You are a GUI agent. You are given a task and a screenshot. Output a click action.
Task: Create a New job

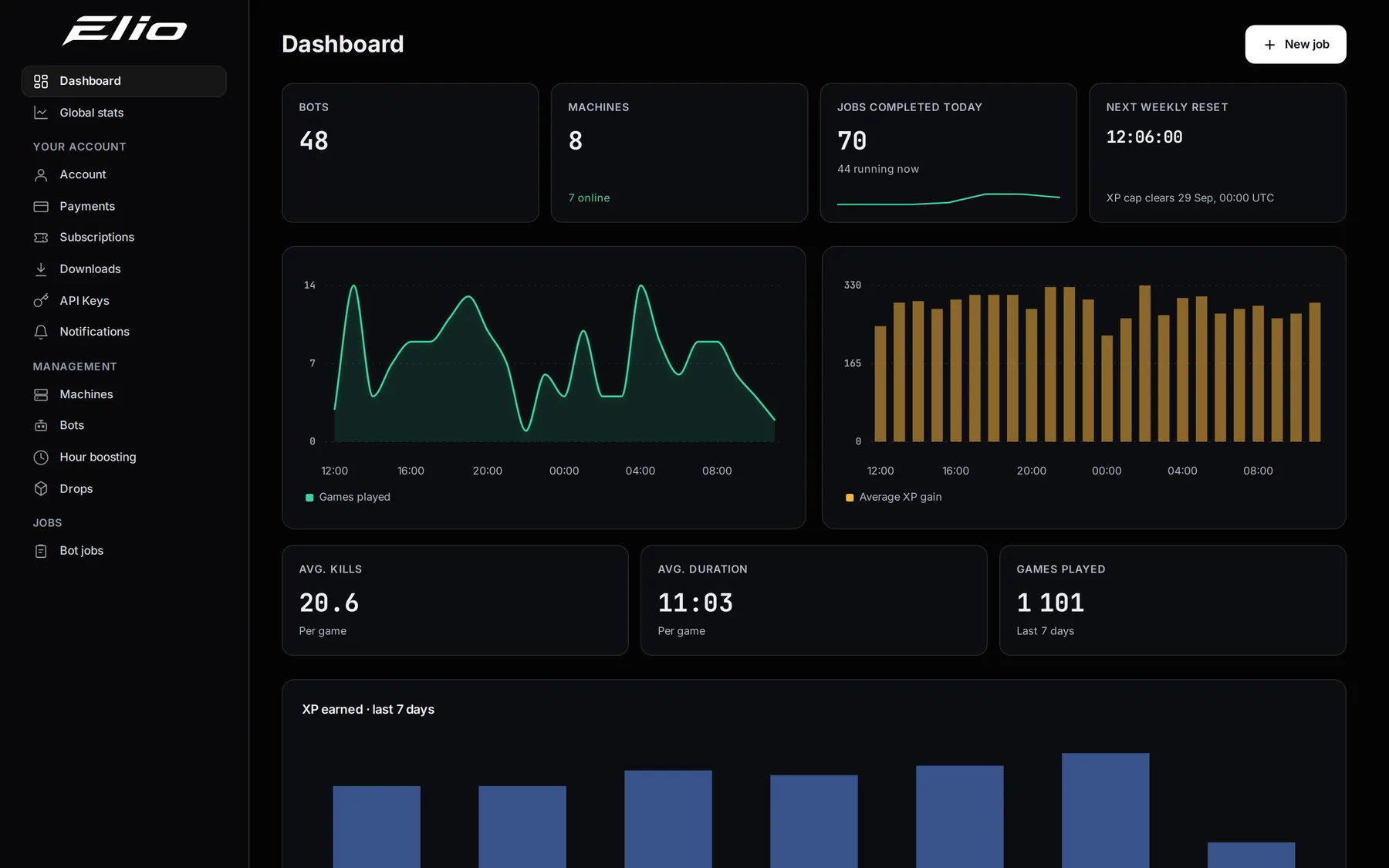1295,44
